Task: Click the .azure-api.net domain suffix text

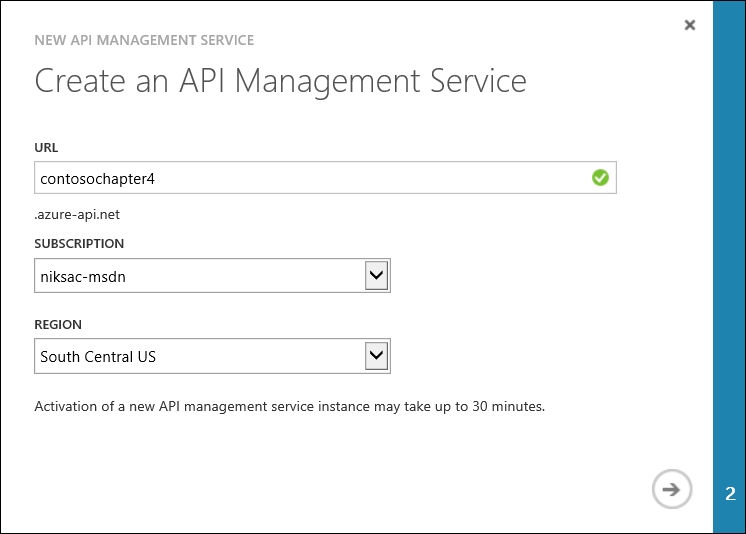Action: [x=77, y=215]
